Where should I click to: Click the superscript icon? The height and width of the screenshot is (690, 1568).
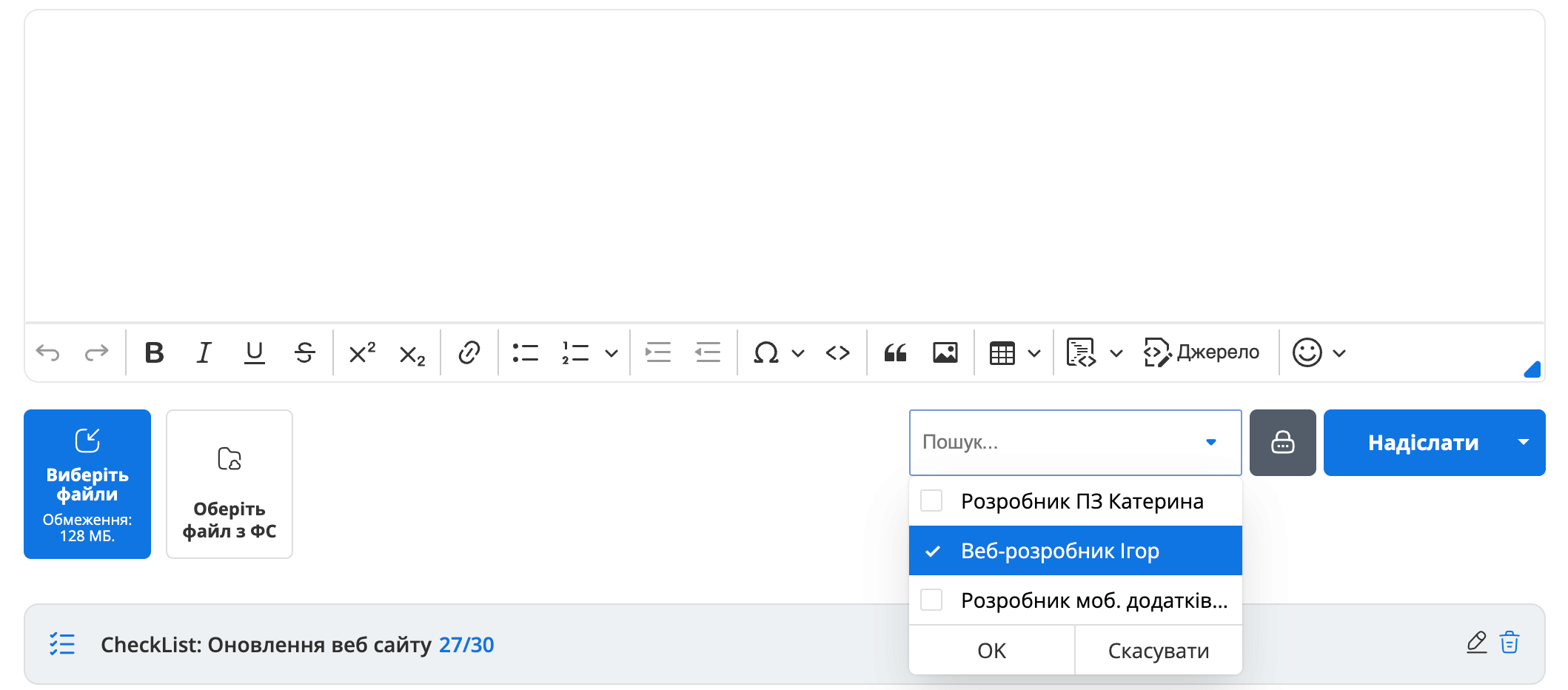pos(362,353)
